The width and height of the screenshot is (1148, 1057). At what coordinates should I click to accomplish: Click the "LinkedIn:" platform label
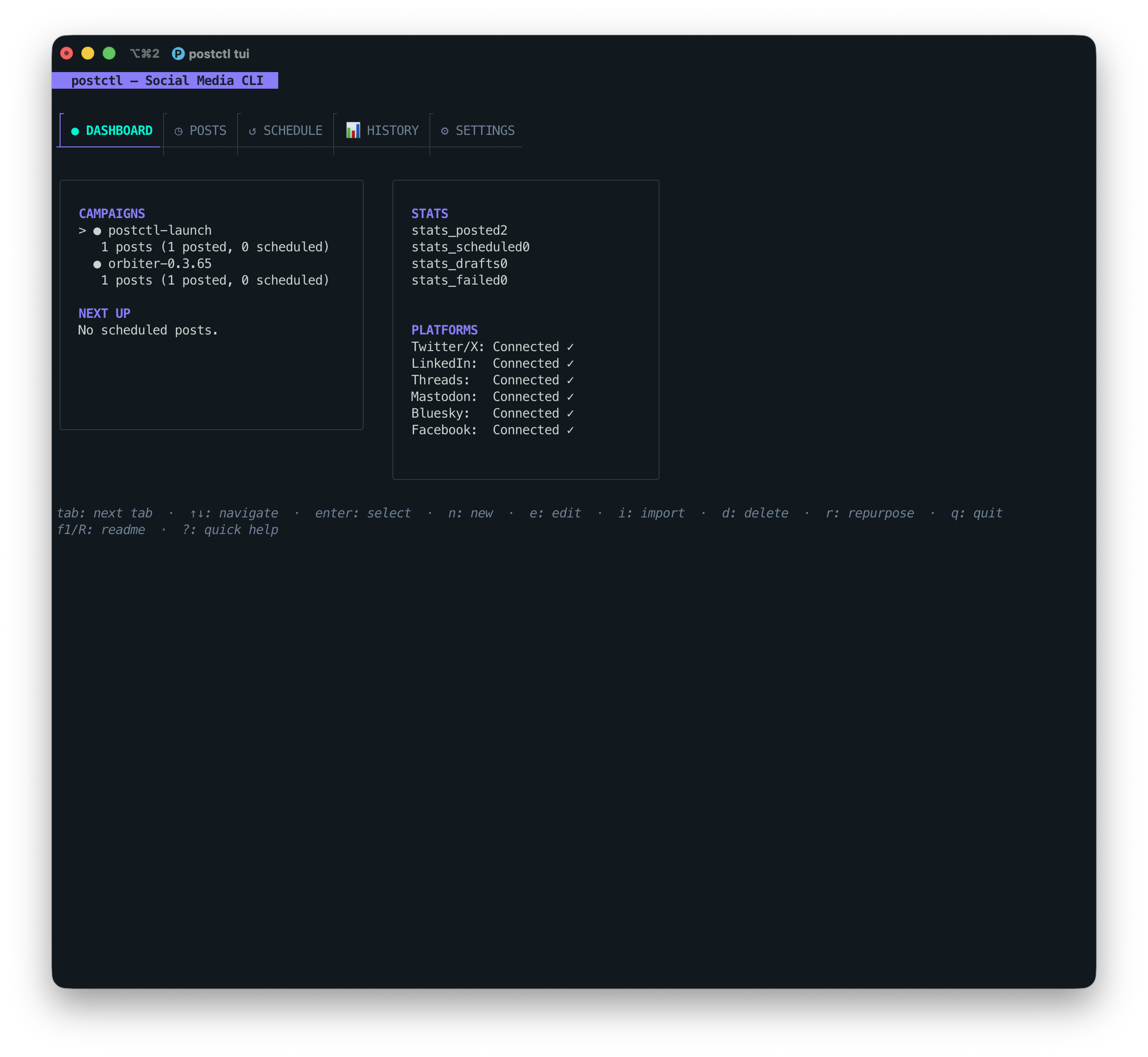(x=445, y=364)
